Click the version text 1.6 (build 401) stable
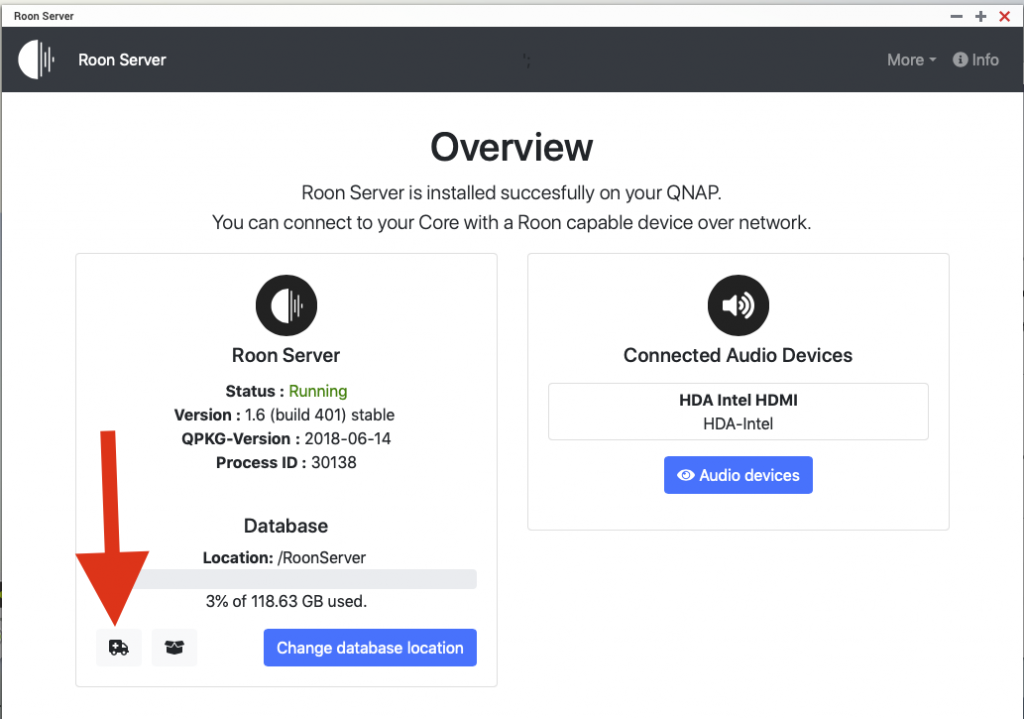1024x719 pixels. point(320,415)
